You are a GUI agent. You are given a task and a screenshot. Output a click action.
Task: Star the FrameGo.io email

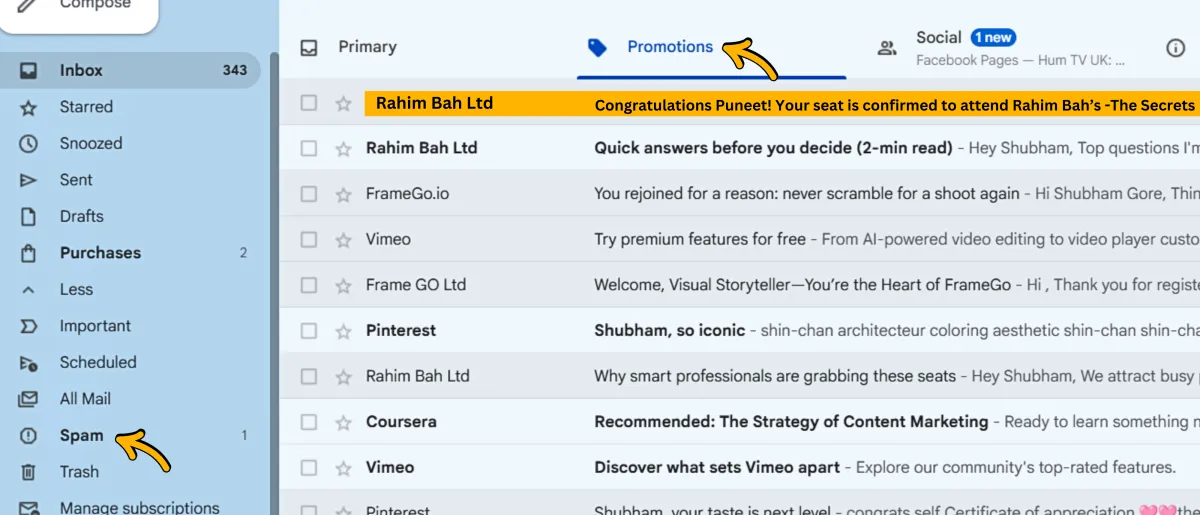pyautogui.click(x=344, y=194)
